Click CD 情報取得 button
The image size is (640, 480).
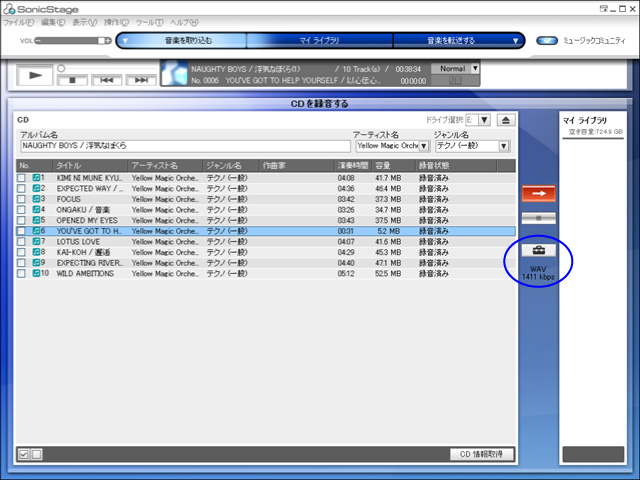(481, 454)
